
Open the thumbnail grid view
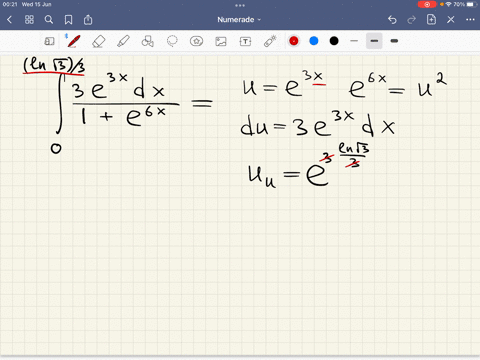(x=29, y=20)
